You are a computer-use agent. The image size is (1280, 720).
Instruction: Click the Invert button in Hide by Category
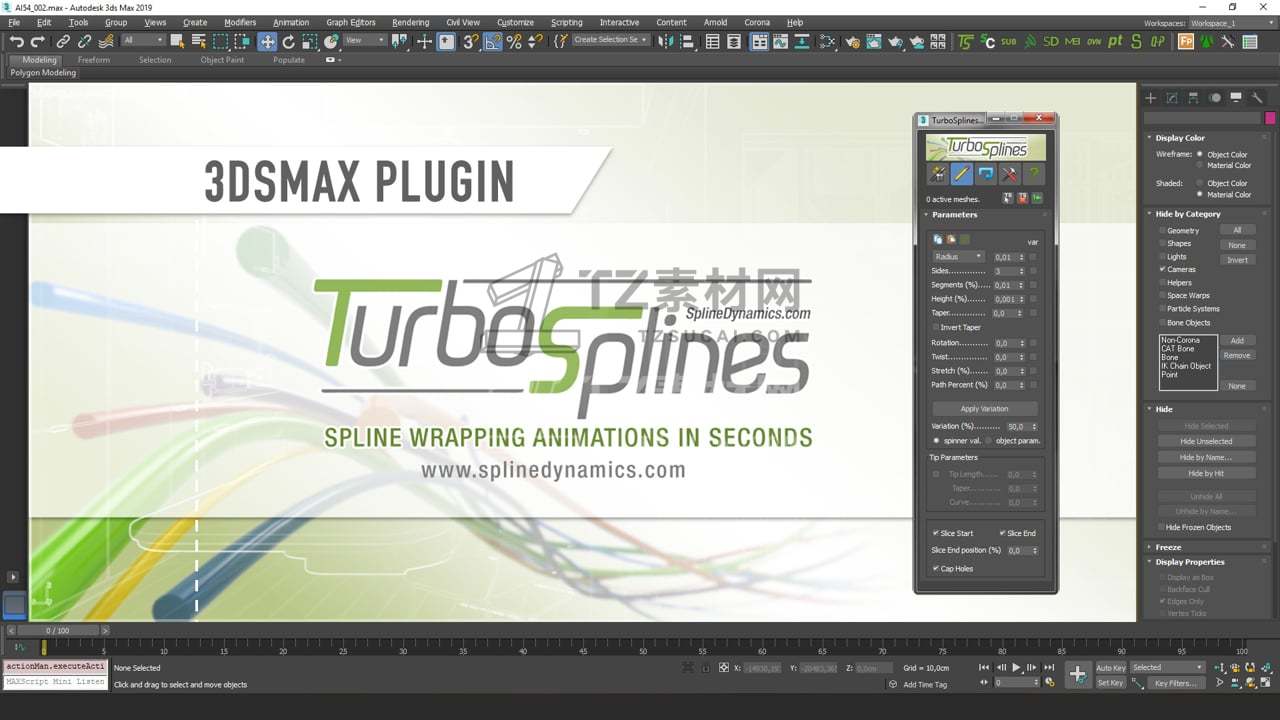click(1237, 260)
